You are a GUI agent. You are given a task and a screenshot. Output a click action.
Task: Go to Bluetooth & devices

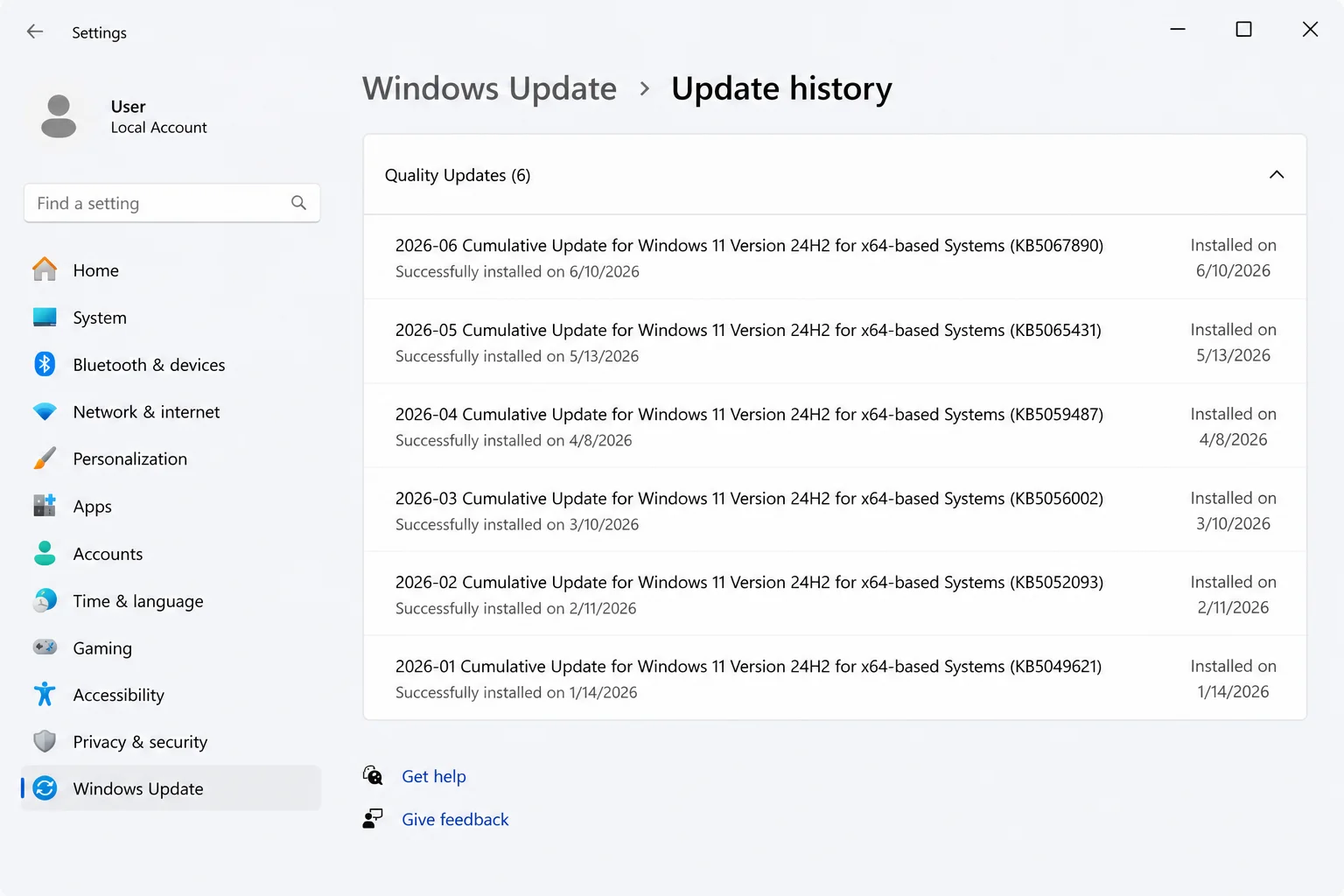pos(171,365)
